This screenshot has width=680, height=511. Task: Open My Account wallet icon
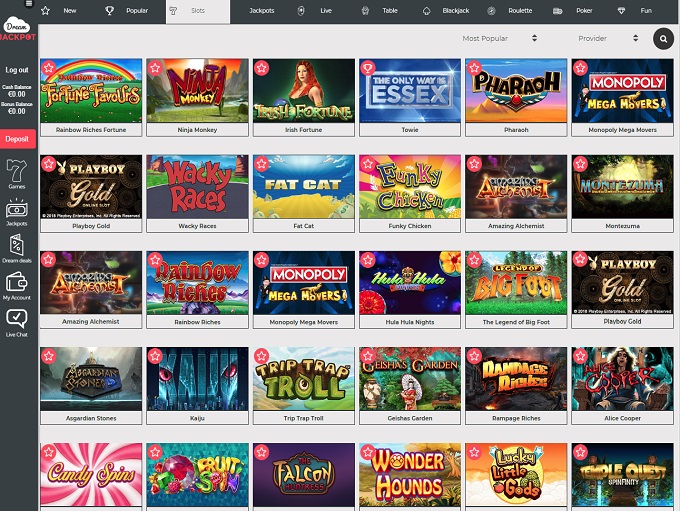17,285
